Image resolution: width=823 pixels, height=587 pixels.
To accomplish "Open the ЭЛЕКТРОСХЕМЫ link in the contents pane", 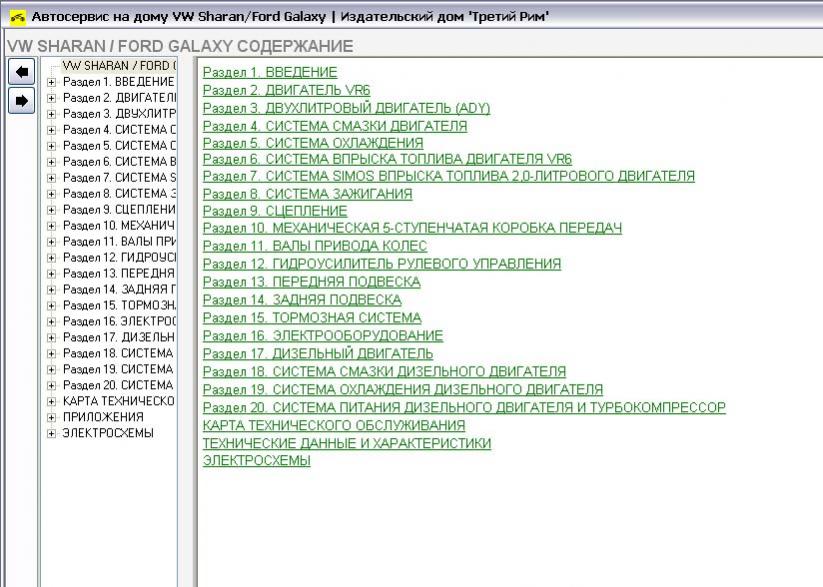I will tap(257, 460).
